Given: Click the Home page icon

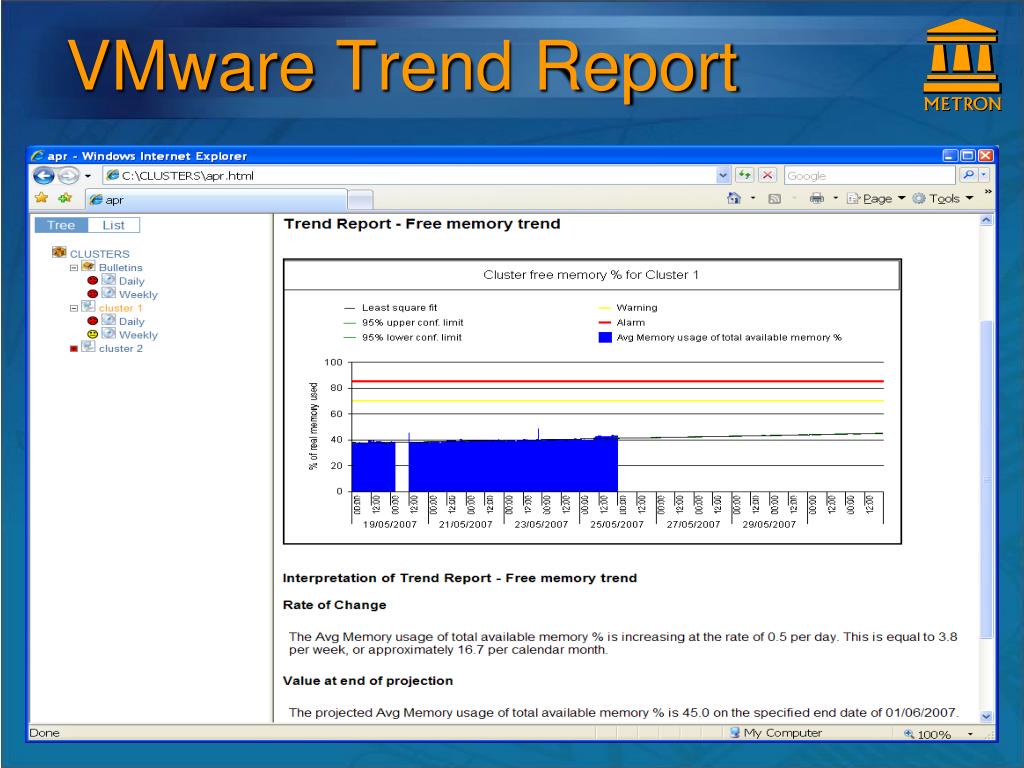Looking at the screenshot, I should click(x=734, y=198).
